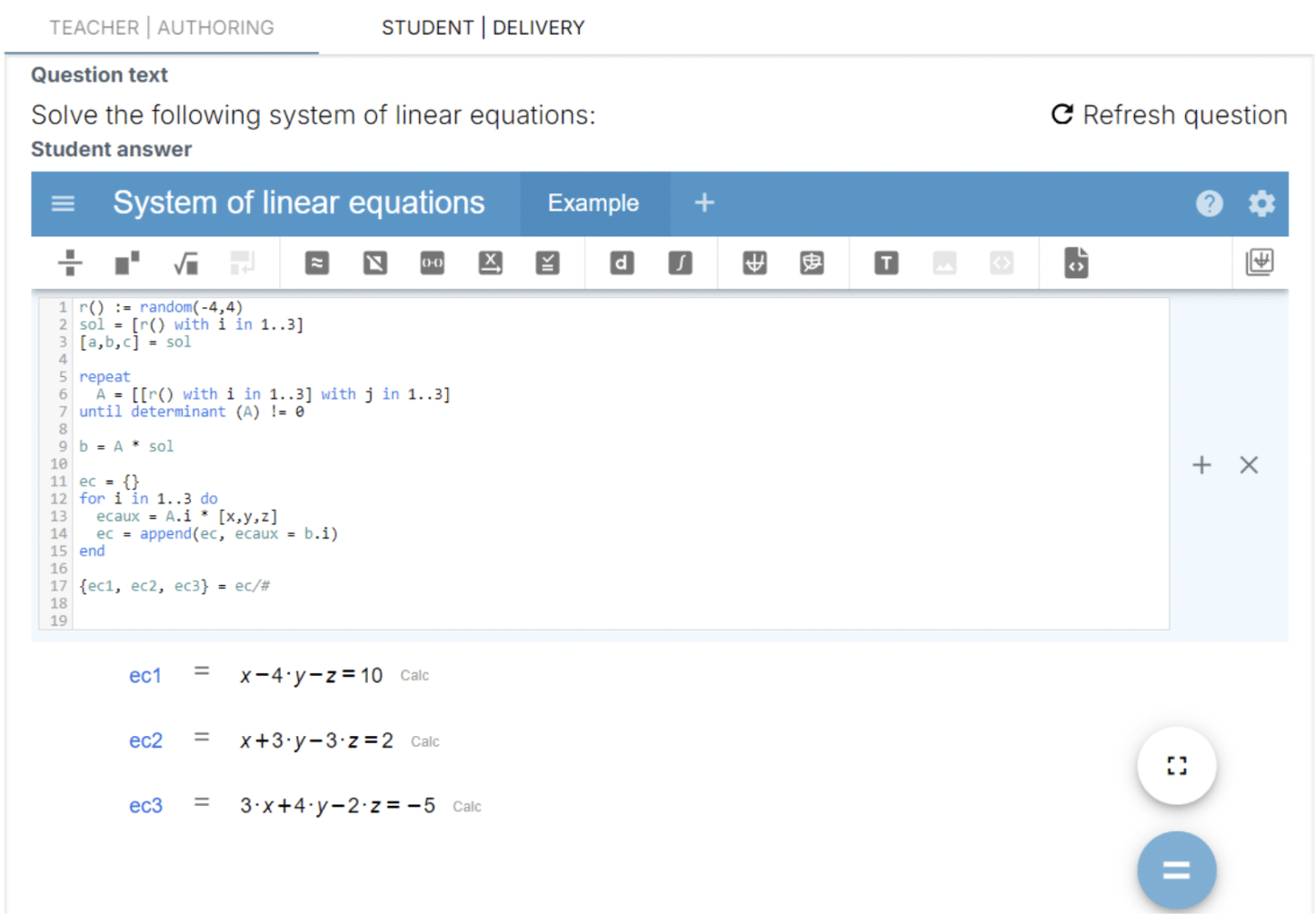Screen dimensions: 1316x914
Task: Click the approximately equal toolbar icon
Action: coord(317,263)
